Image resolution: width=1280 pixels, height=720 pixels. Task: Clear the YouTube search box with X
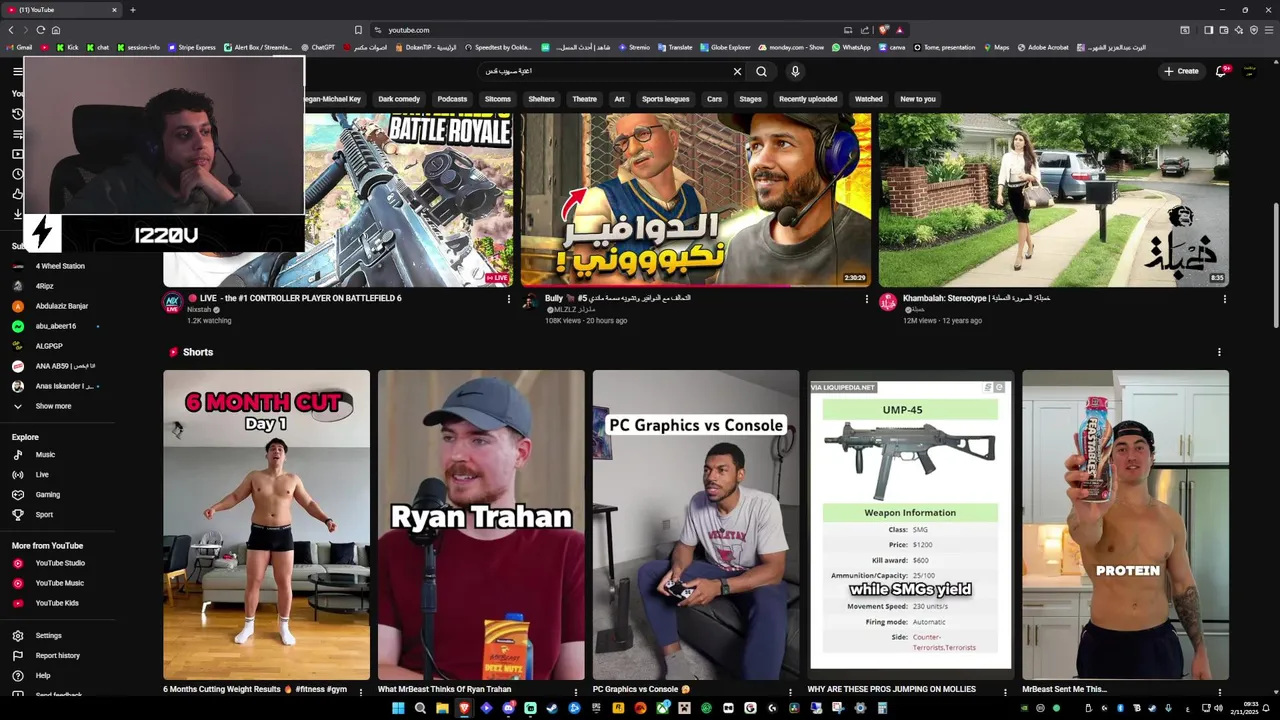737,71
